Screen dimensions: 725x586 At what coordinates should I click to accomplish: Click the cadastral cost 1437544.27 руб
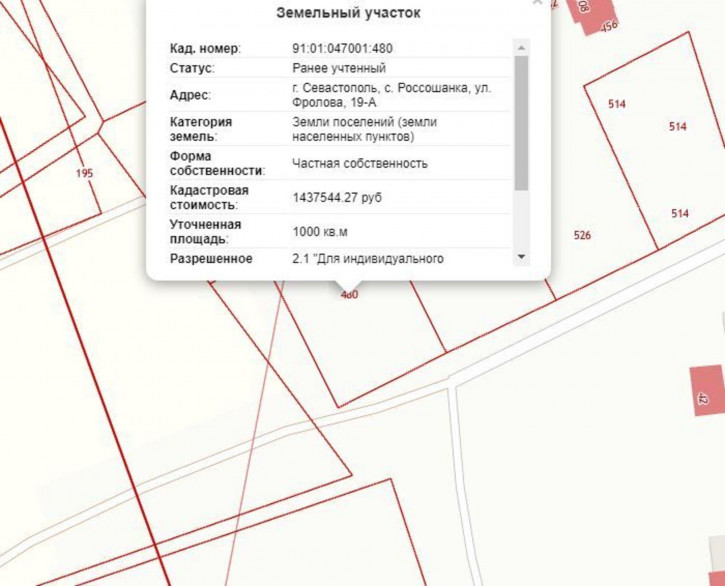click(x=337, y=198)
